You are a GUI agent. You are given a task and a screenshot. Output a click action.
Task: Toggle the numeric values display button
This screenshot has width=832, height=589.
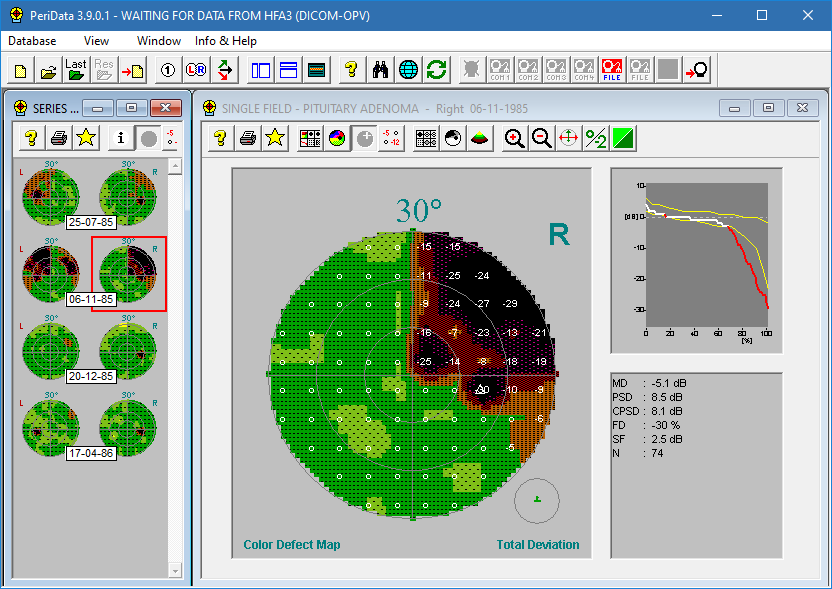click(392, 139)
